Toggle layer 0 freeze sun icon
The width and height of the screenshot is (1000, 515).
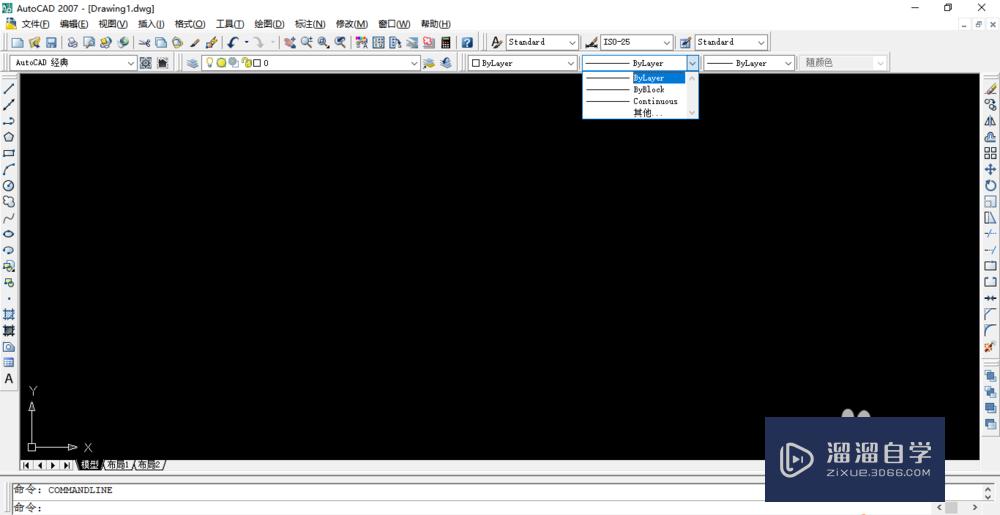point(221,63)
